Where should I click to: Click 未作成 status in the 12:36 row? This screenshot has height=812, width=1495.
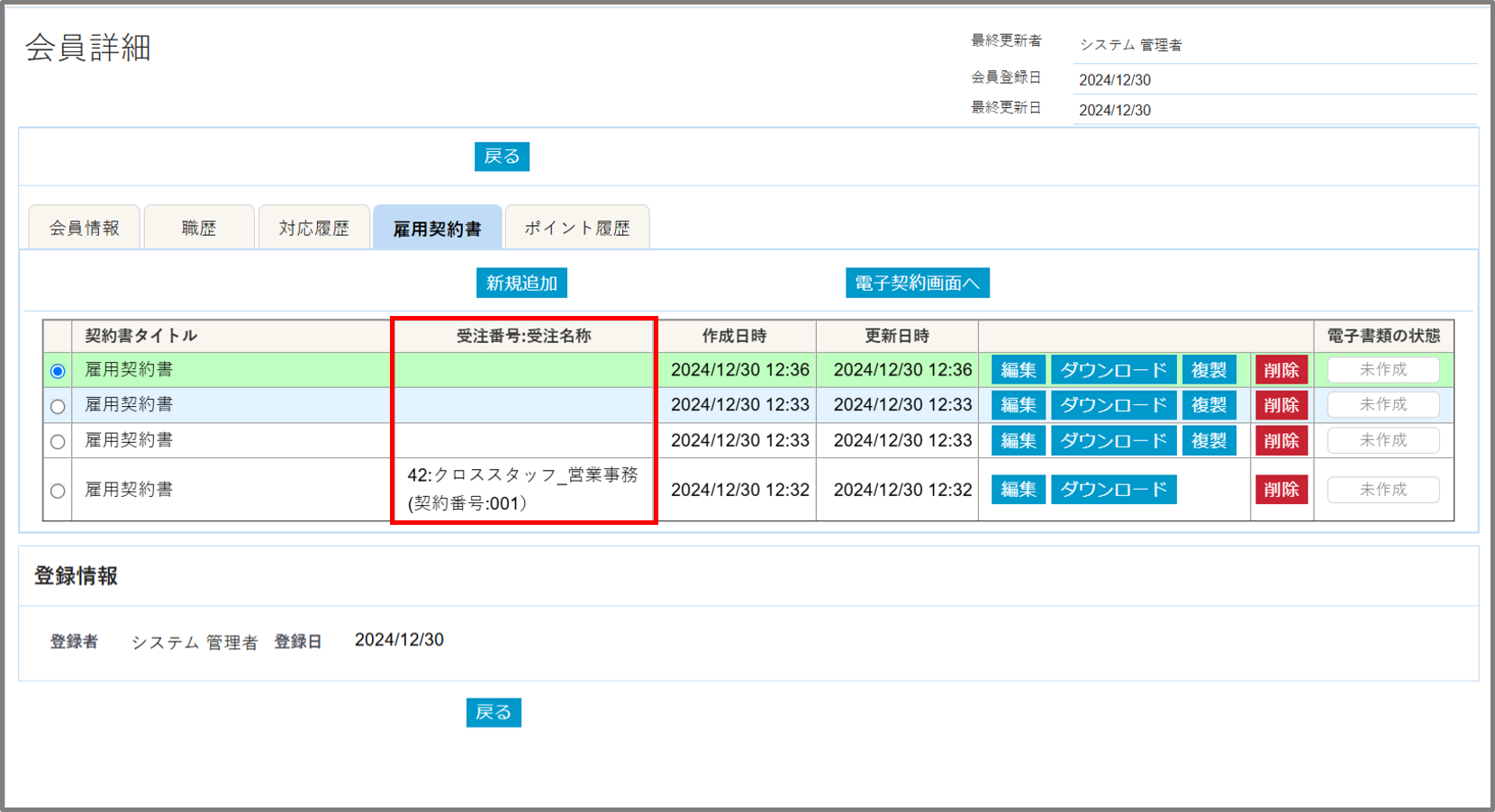[1383, 370]
